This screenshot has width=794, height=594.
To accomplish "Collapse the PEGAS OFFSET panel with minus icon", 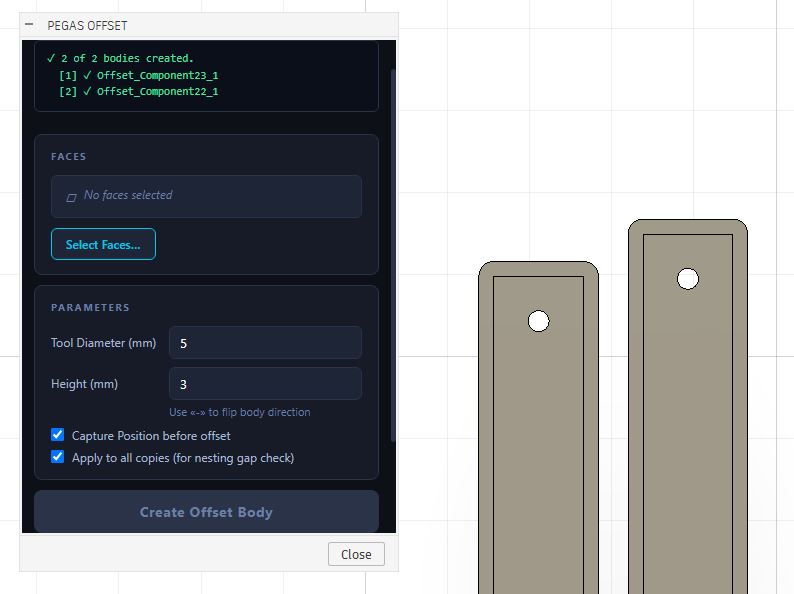I will pyautogui.click(x=29, y=24).
